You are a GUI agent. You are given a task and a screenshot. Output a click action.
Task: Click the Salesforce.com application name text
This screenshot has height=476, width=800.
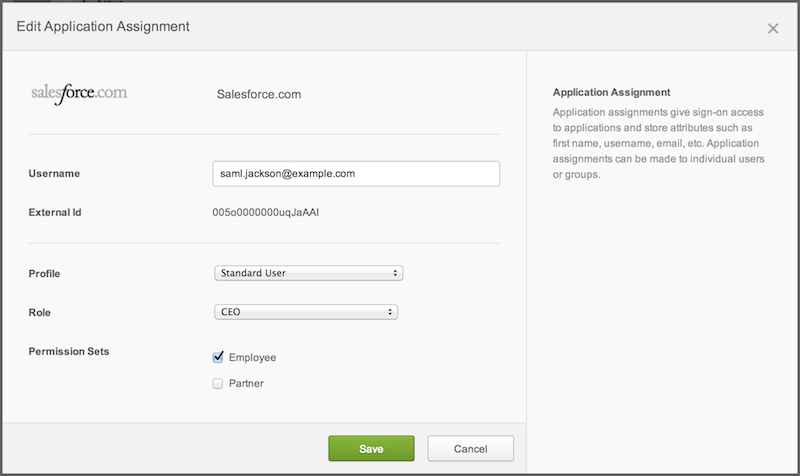coord(259,95)
